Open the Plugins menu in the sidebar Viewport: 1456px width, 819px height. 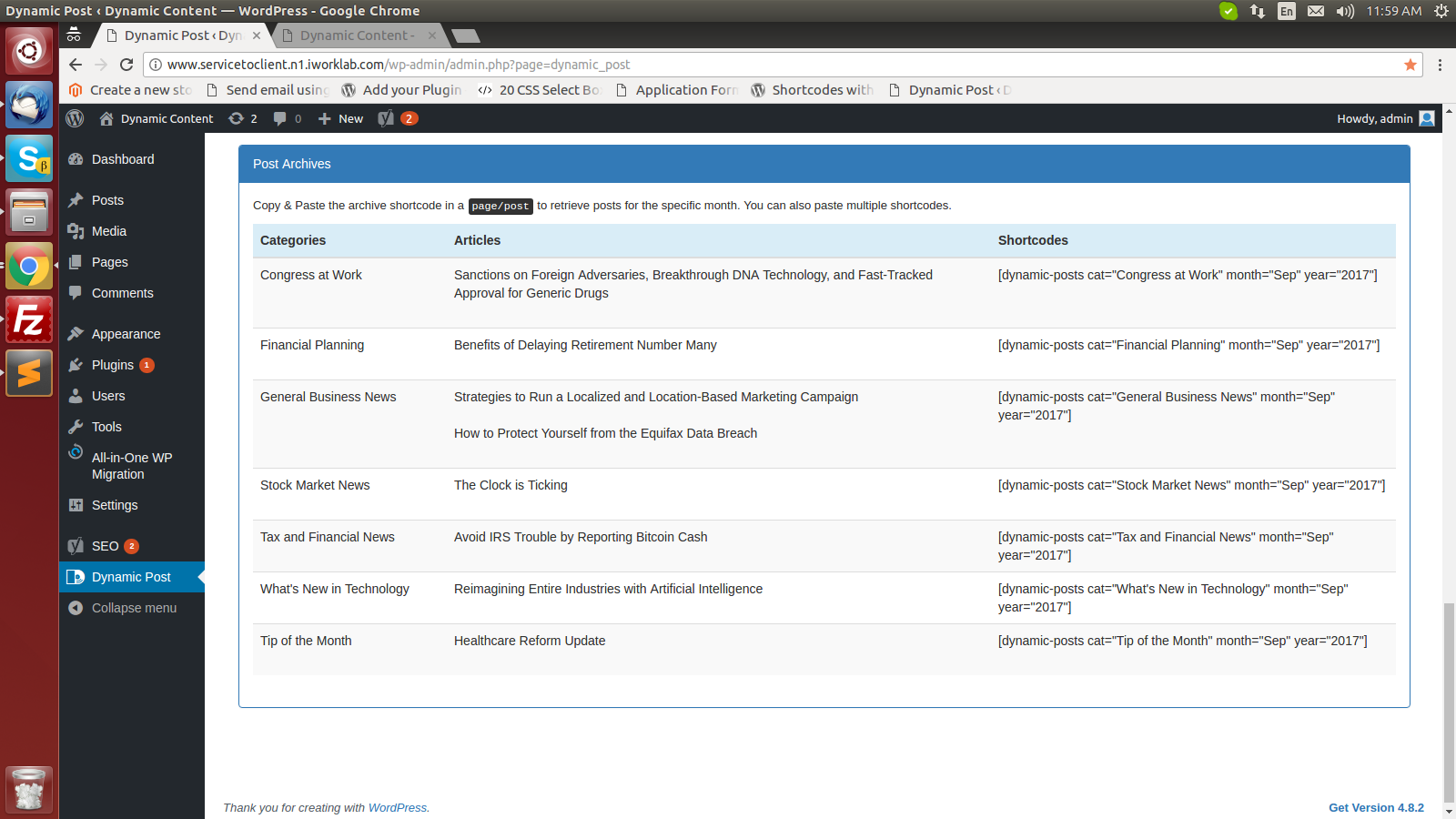pos(111,365)
